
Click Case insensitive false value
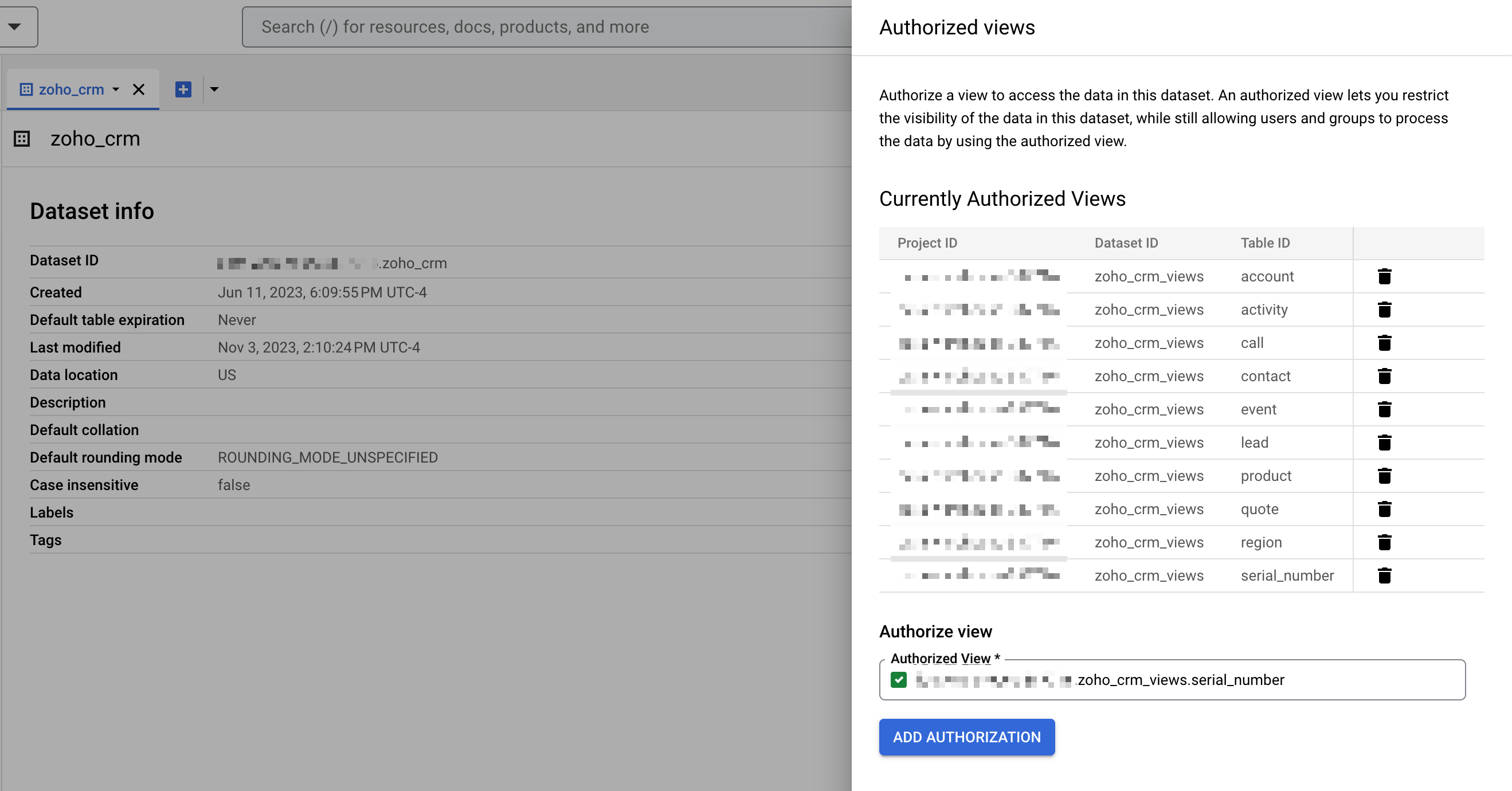tap(234, 485)
